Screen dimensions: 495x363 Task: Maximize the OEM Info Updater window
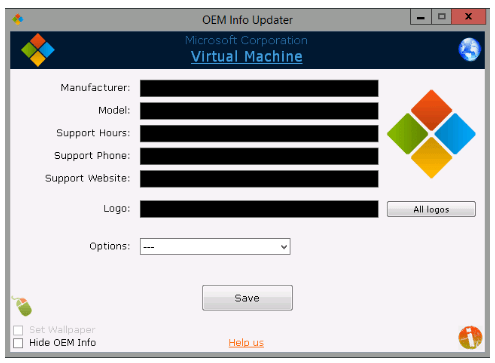click(442, 17)
